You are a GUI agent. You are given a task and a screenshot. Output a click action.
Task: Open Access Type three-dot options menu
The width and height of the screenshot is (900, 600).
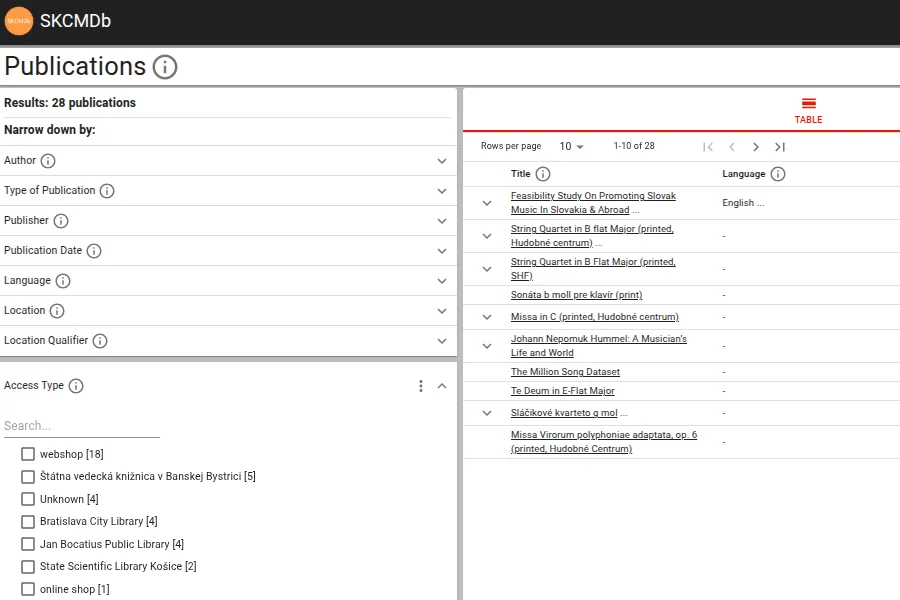(x=421, y=386)
